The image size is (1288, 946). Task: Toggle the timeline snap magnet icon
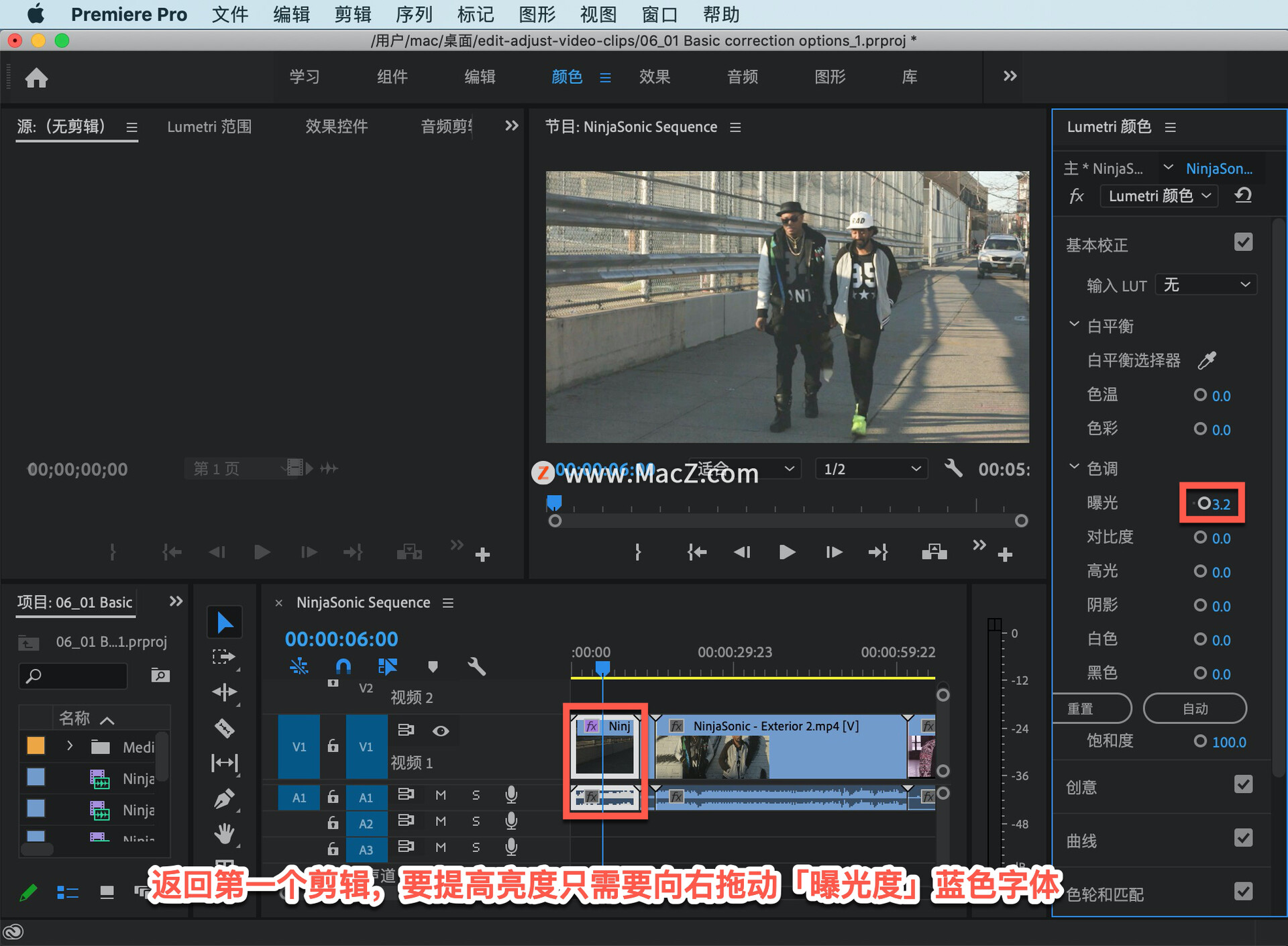pyautogui.click(x=343, y=666)
